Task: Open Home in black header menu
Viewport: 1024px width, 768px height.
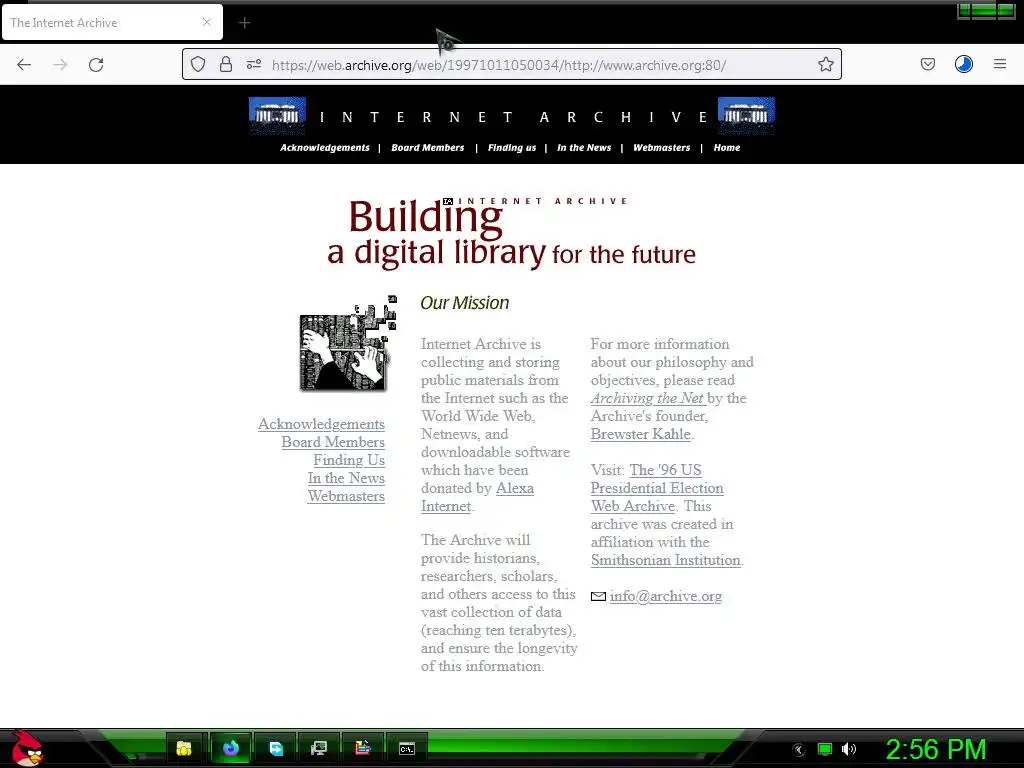Action: pyautogui.click(x=727, y=148)
